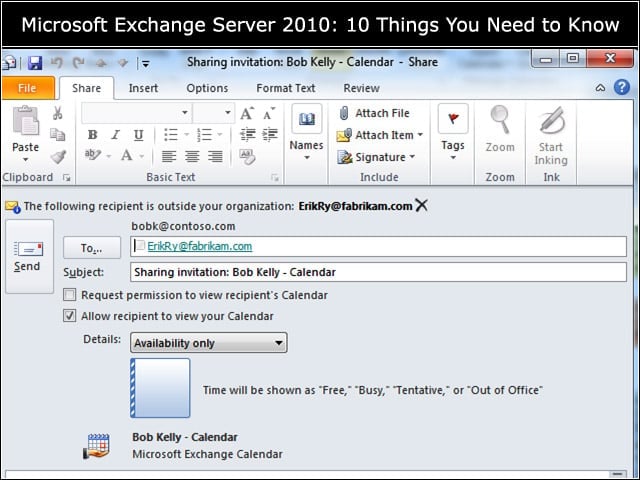Expand the Paste options arrow
The image size is (640, 480).
[x=26, y=159]
